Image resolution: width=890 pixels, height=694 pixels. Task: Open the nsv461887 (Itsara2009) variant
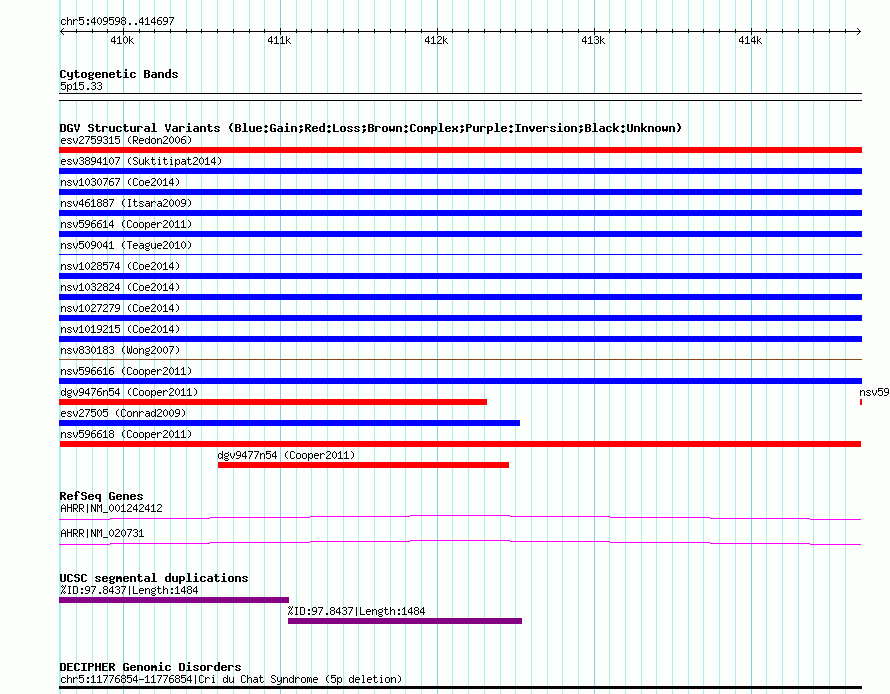click(x=126, y=203)
